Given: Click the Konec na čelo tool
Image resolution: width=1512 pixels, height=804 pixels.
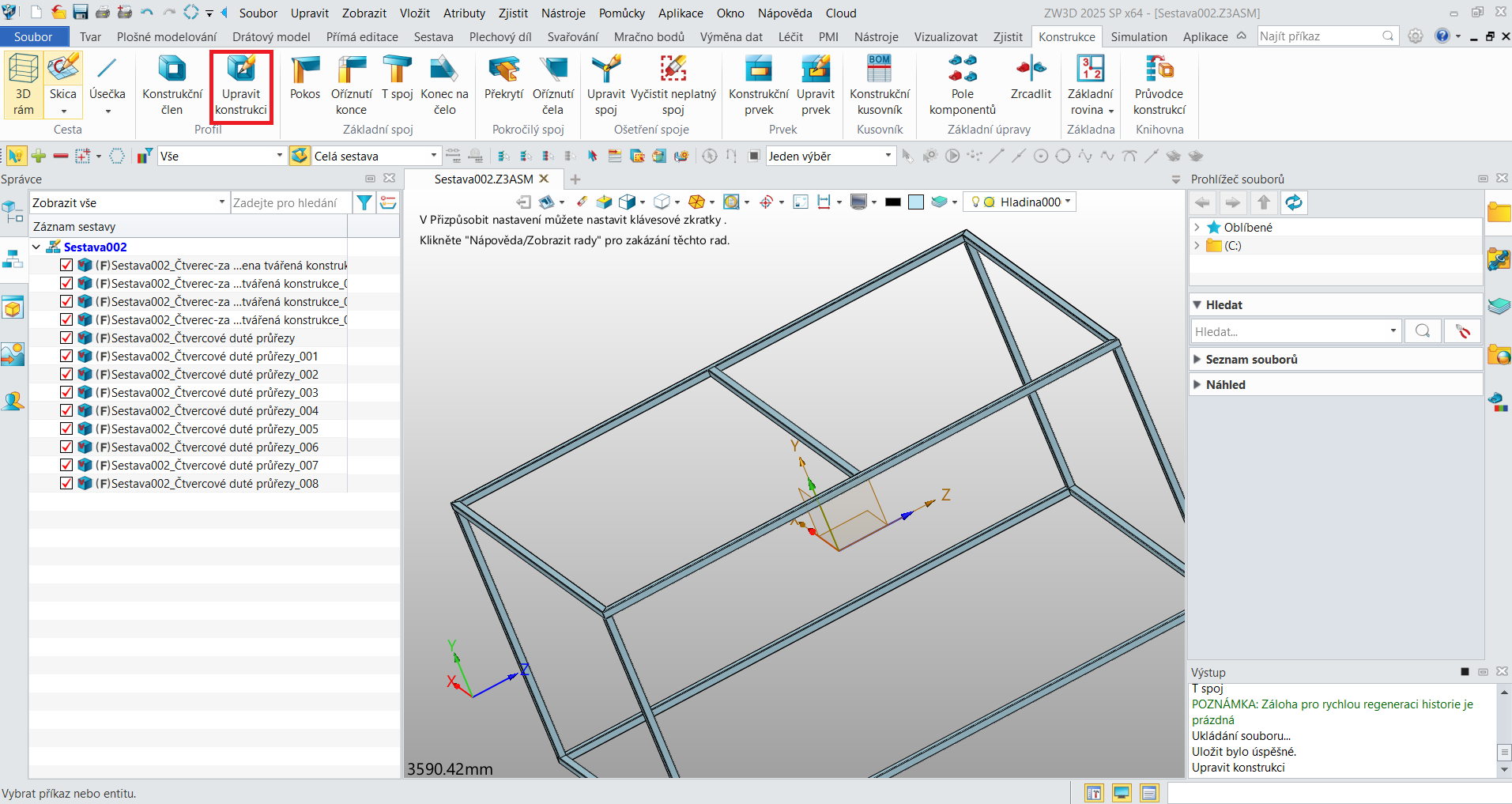Looking at the screenshot, I should [x=444, y=85].
